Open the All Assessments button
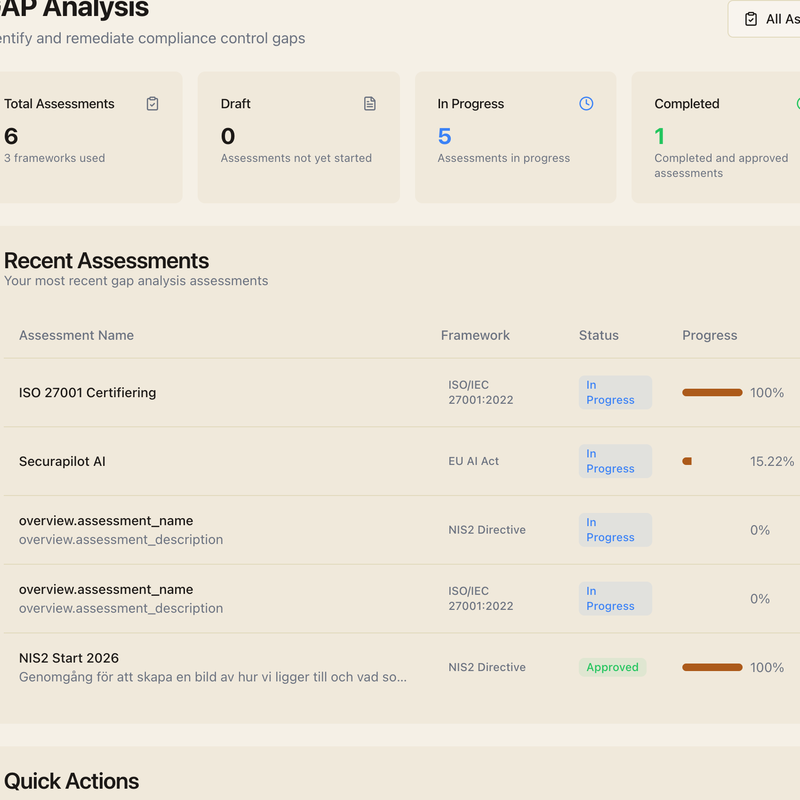 pyautogui.click(x=764, y=19)
